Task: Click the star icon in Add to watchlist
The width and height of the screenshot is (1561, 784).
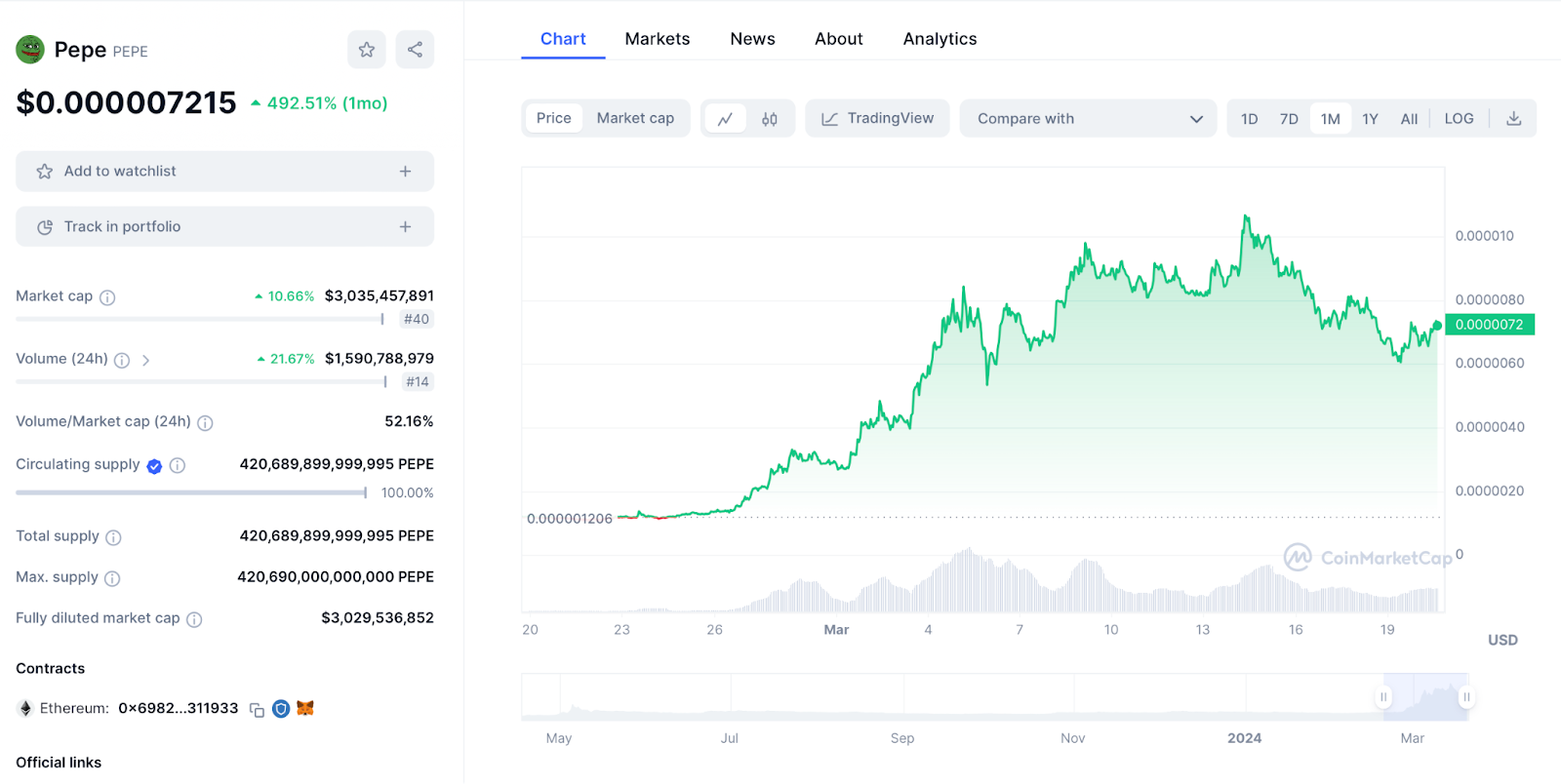Action: coord(45,172)
